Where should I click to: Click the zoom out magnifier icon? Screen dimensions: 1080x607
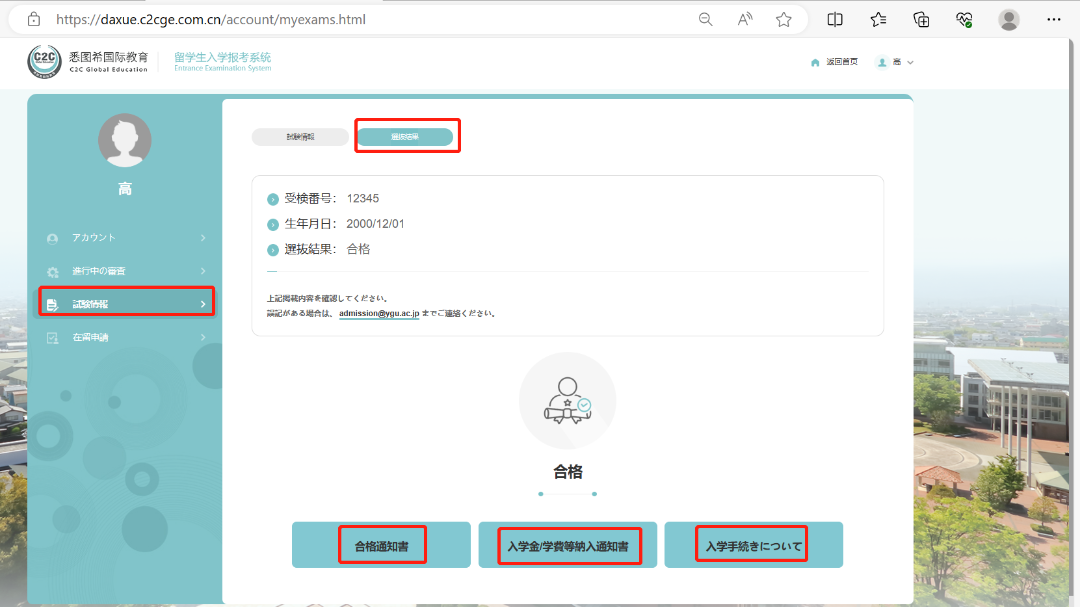[705, 19]
